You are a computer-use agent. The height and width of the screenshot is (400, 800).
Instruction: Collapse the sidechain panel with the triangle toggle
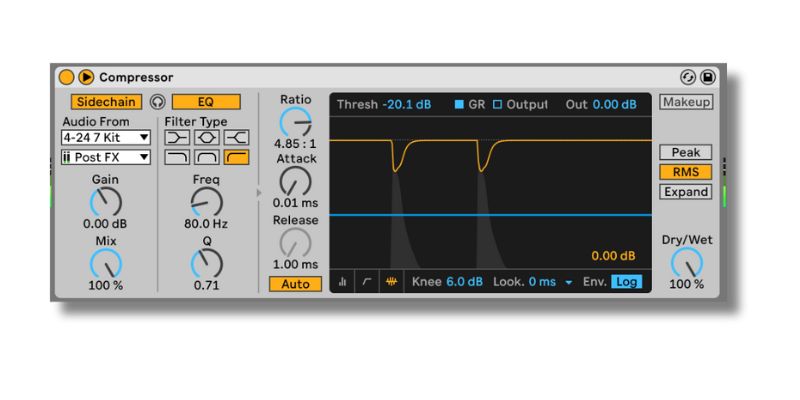(86, 78)
